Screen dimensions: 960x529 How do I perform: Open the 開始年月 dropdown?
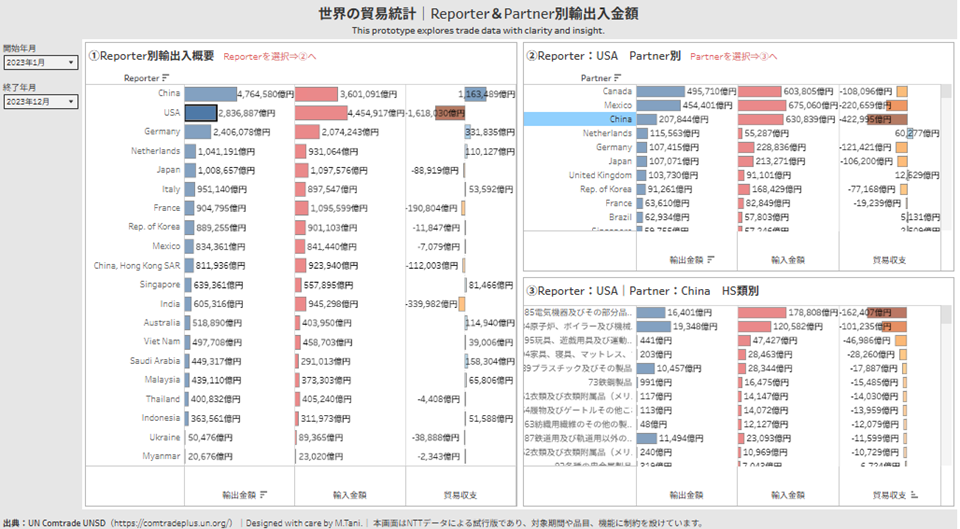[x=40, y=63]
